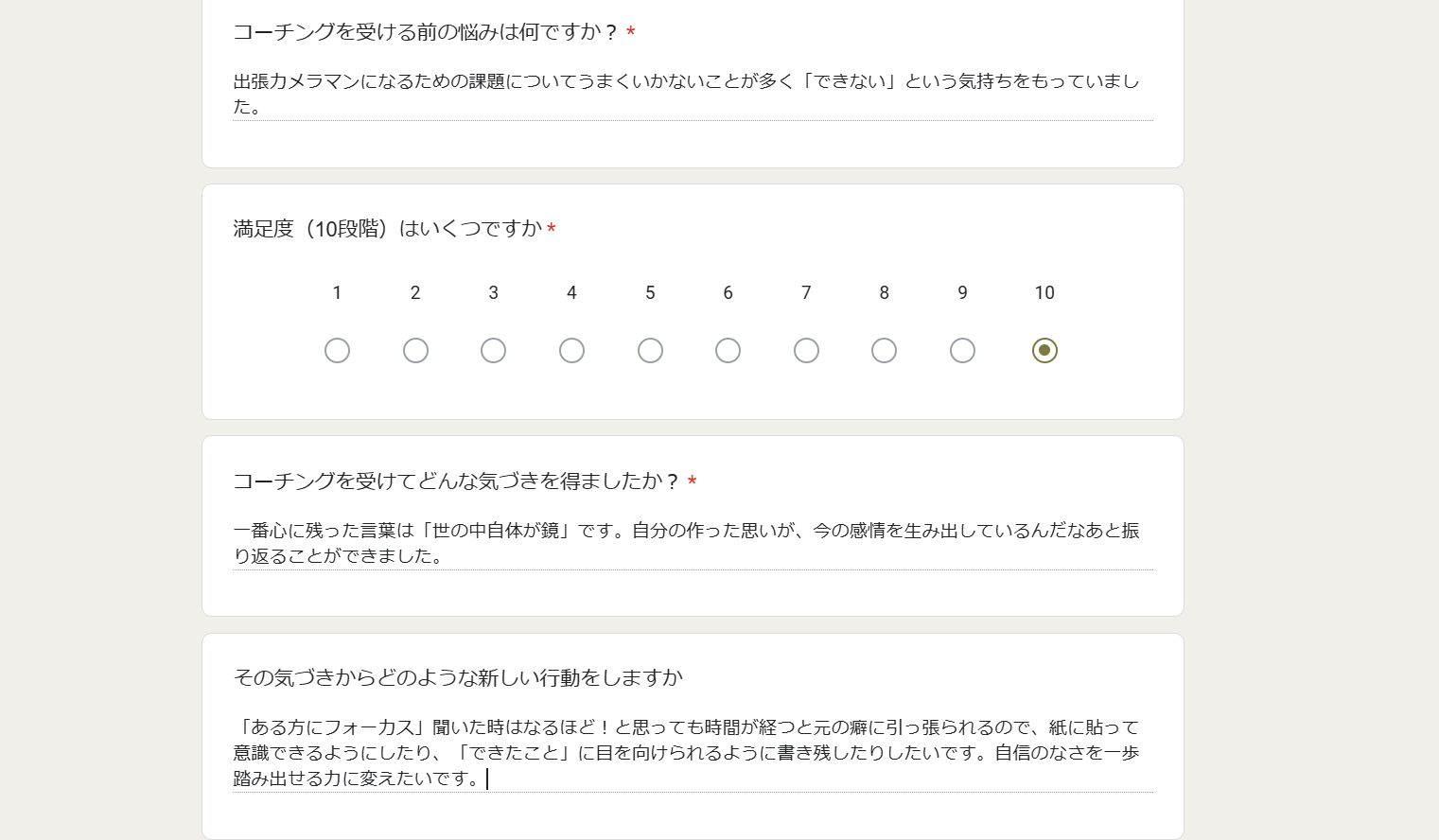Click the answer field about worries before coaching
1439x840 pixels.
(693, 94)
